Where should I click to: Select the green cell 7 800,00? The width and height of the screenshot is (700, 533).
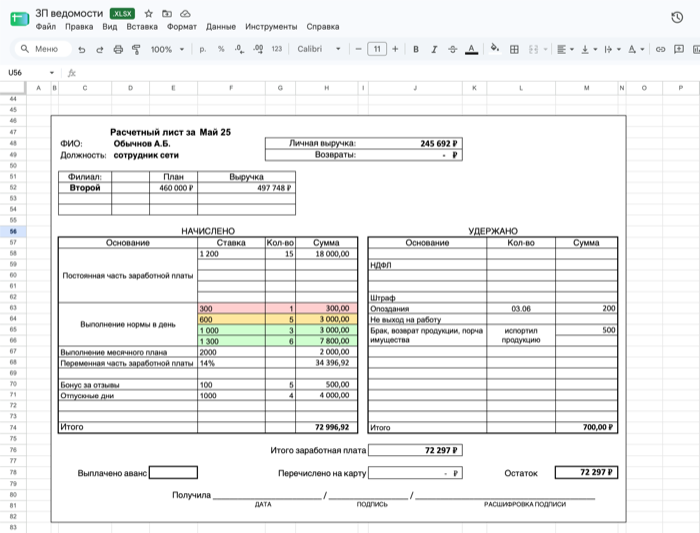coord(326,341)
